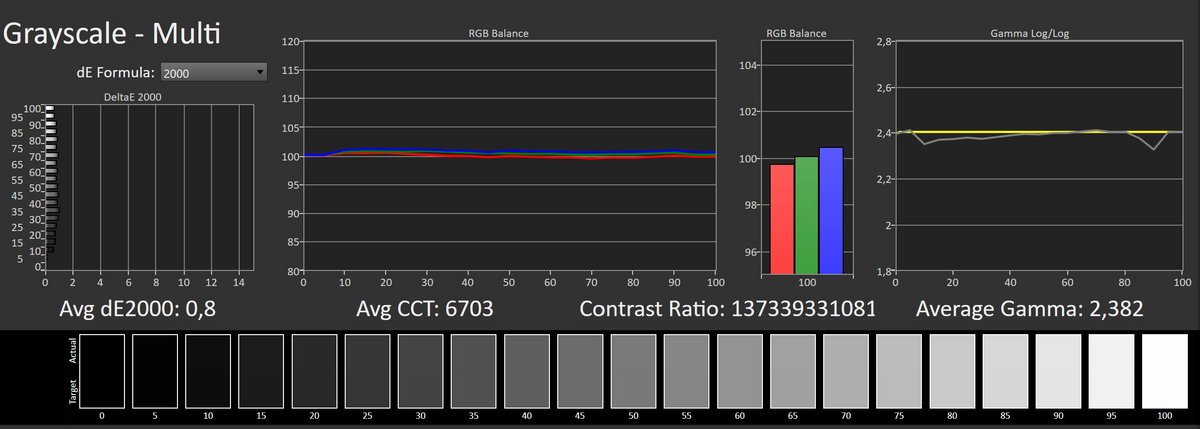Click the green bar in RGB Balance bar chart

pos(807,215)
